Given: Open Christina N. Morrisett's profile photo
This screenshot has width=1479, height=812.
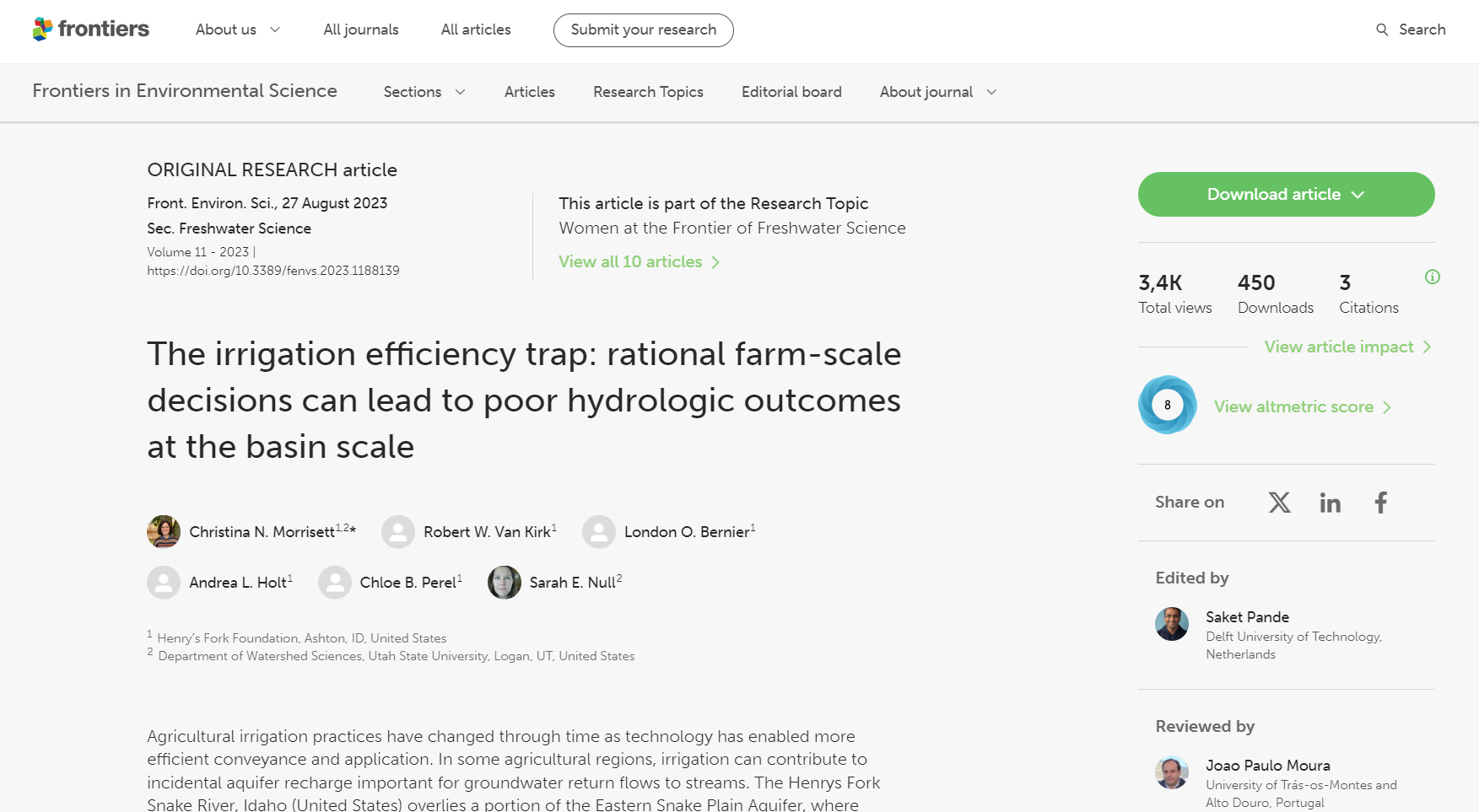Looking at the screenshot, I should [x=164, y=532].
